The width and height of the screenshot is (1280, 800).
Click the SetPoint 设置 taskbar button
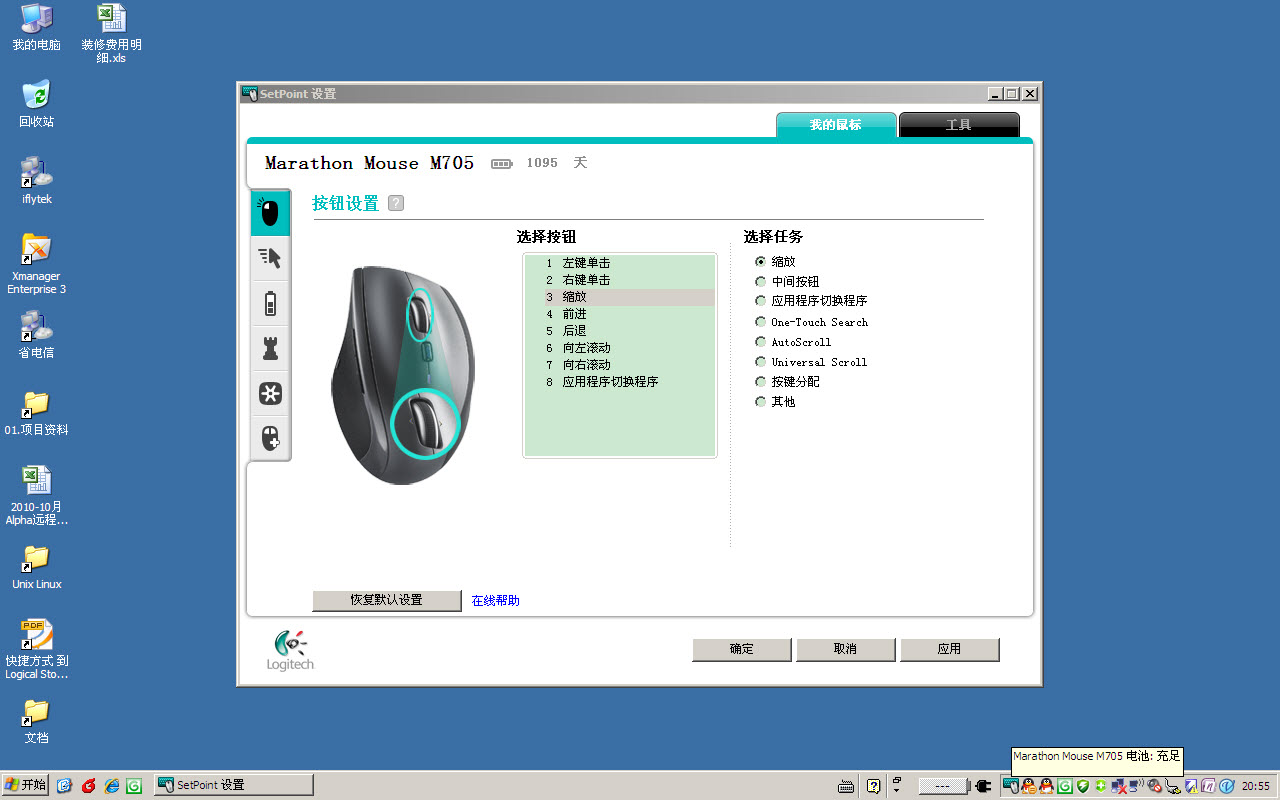pos(234,785)
